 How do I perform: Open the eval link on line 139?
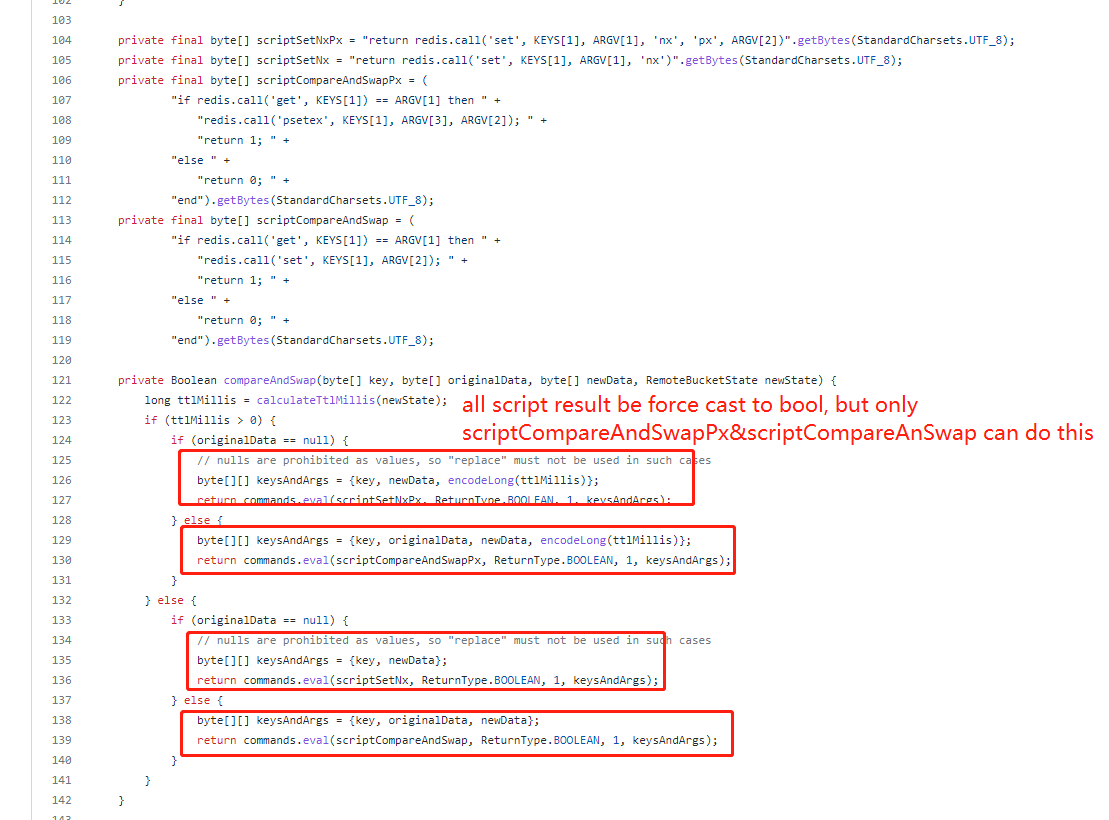click(316, 740)
